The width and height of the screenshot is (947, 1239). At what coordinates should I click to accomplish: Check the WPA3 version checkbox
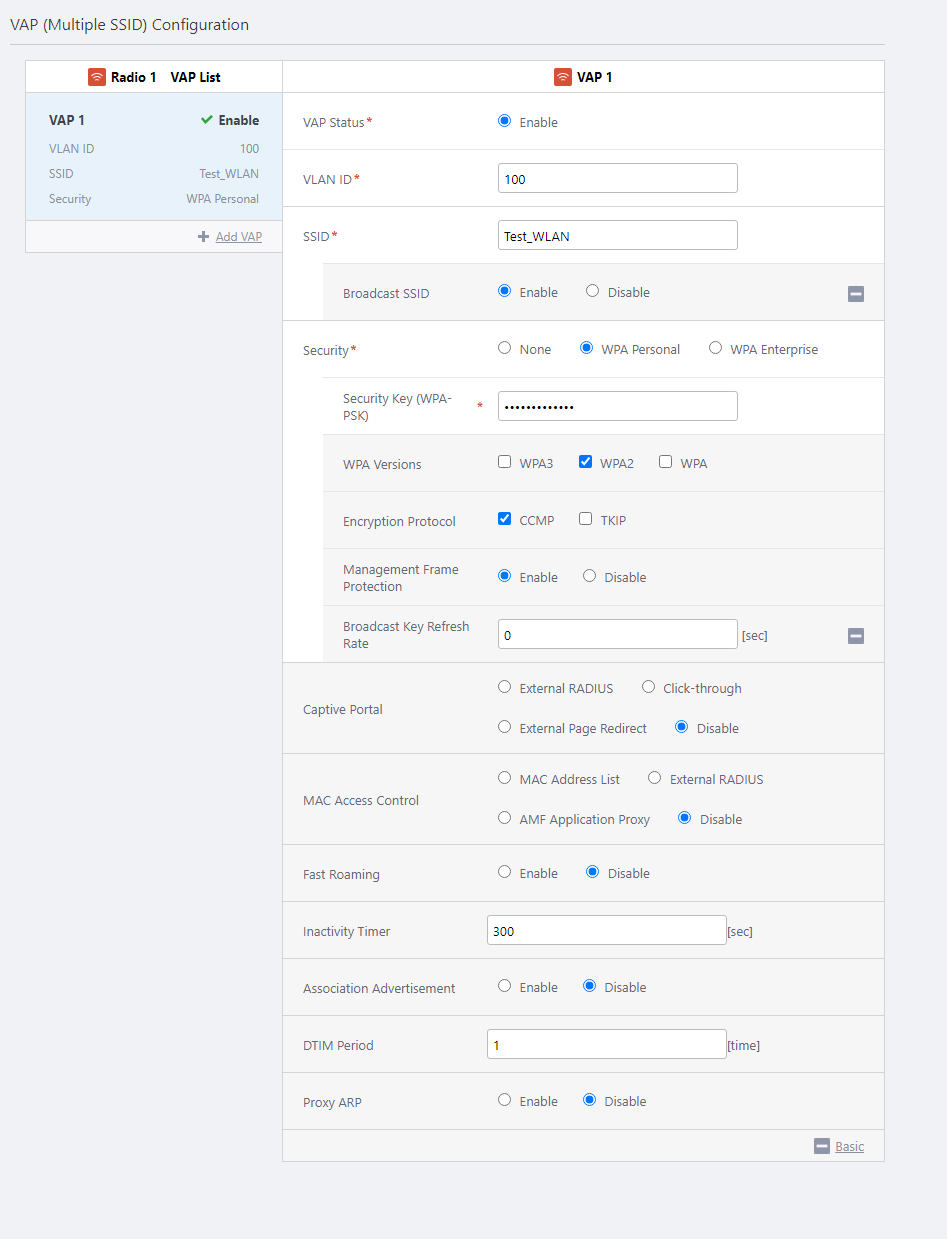coord(505,462)
